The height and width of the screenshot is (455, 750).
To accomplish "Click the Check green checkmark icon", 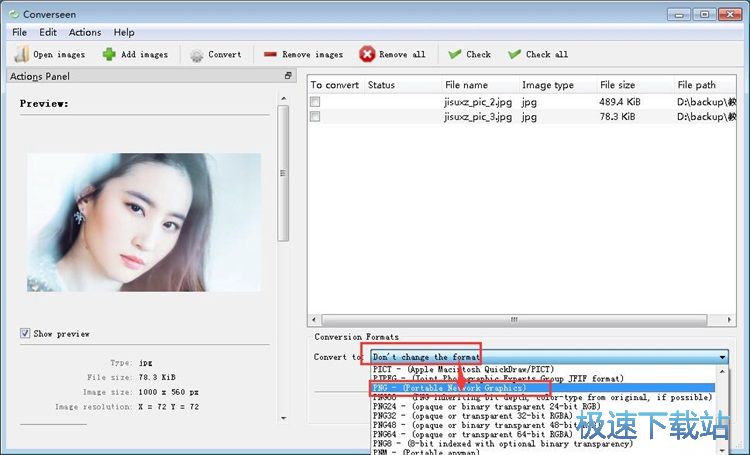I will 455,54.
